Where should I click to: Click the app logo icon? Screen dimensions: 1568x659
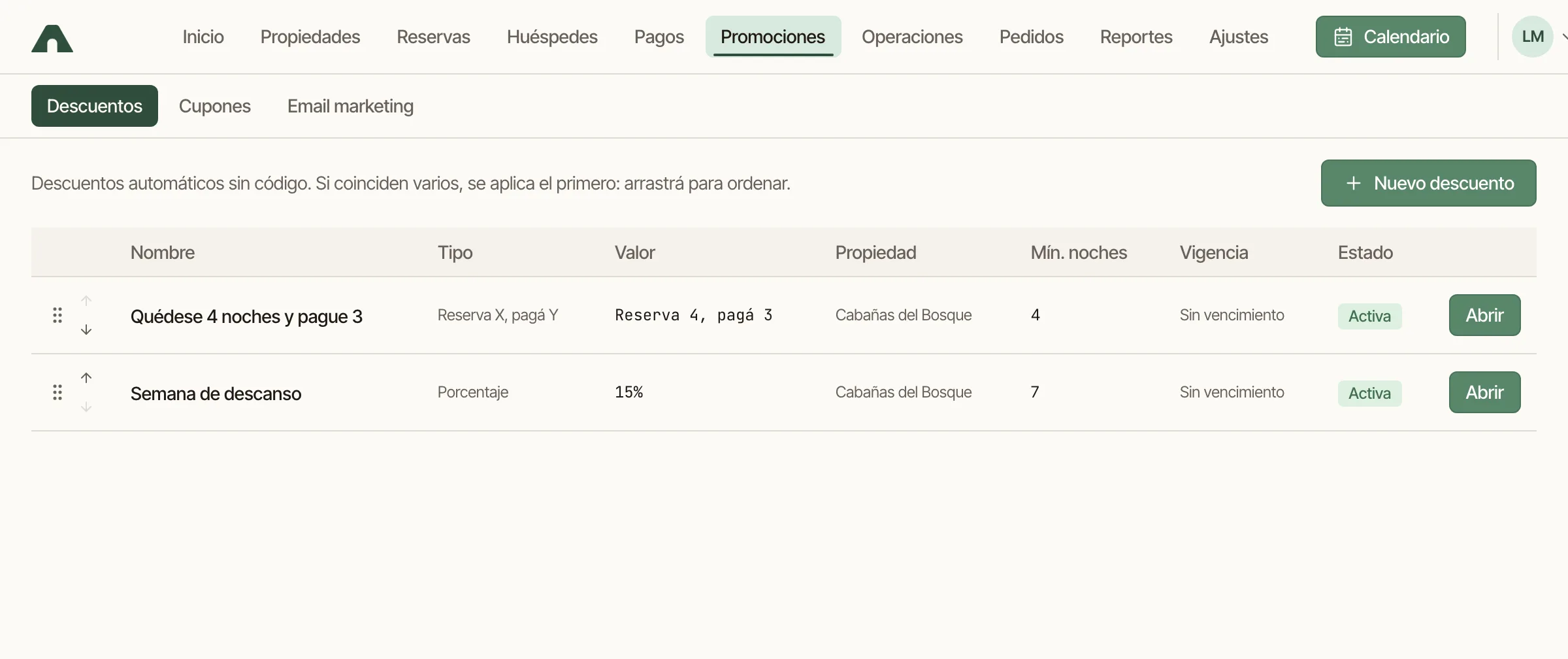pyautogui.click(x=52, y=38)
